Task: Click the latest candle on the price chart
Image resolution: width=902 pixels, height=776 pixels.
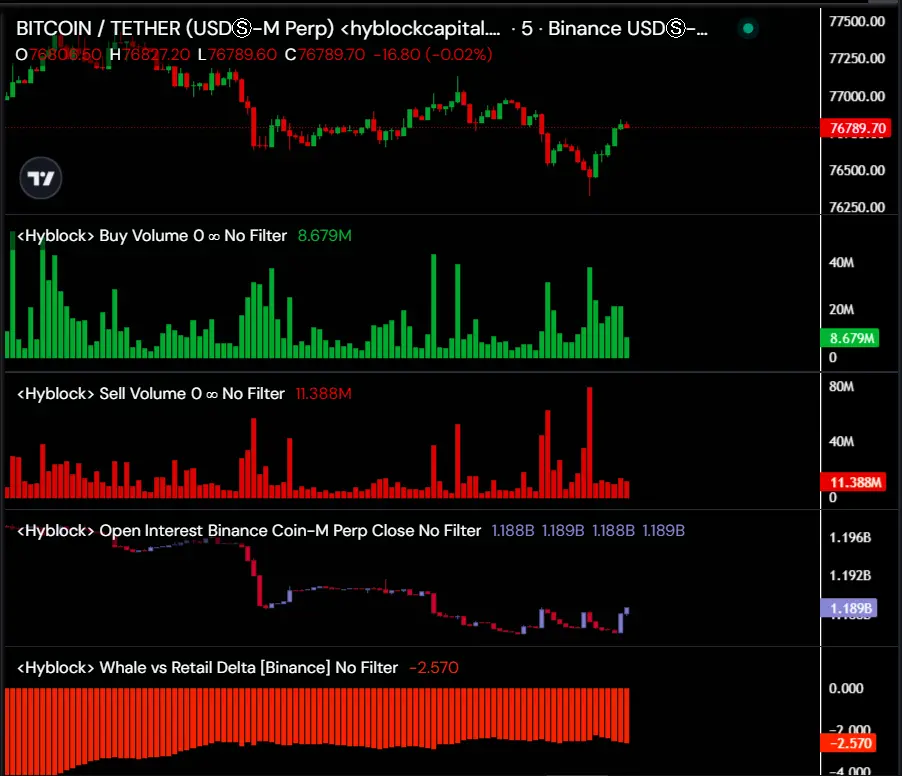Action: pos(627,125)
